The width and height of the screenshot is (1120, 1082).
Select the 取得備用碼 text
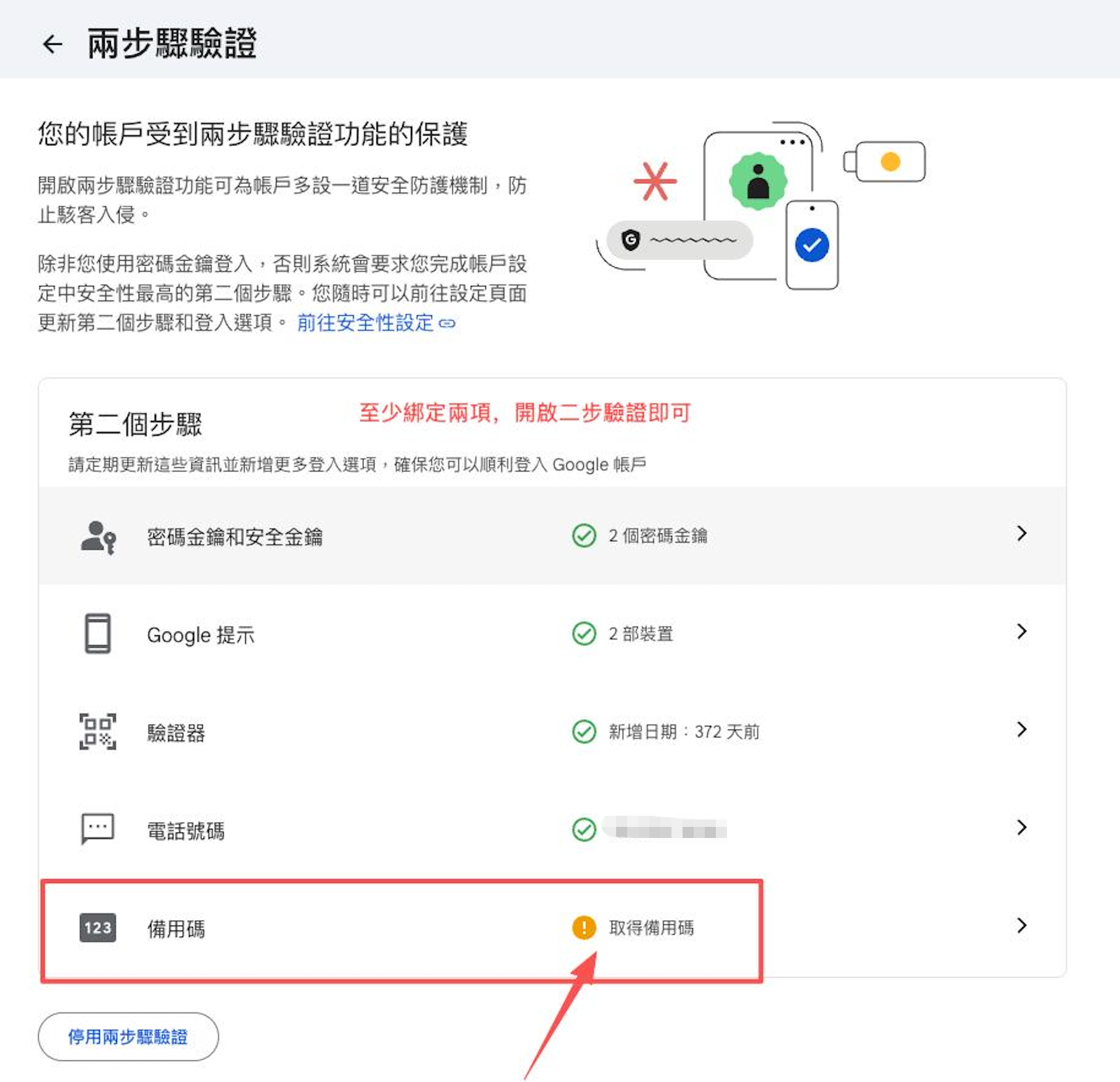point(651,927)
